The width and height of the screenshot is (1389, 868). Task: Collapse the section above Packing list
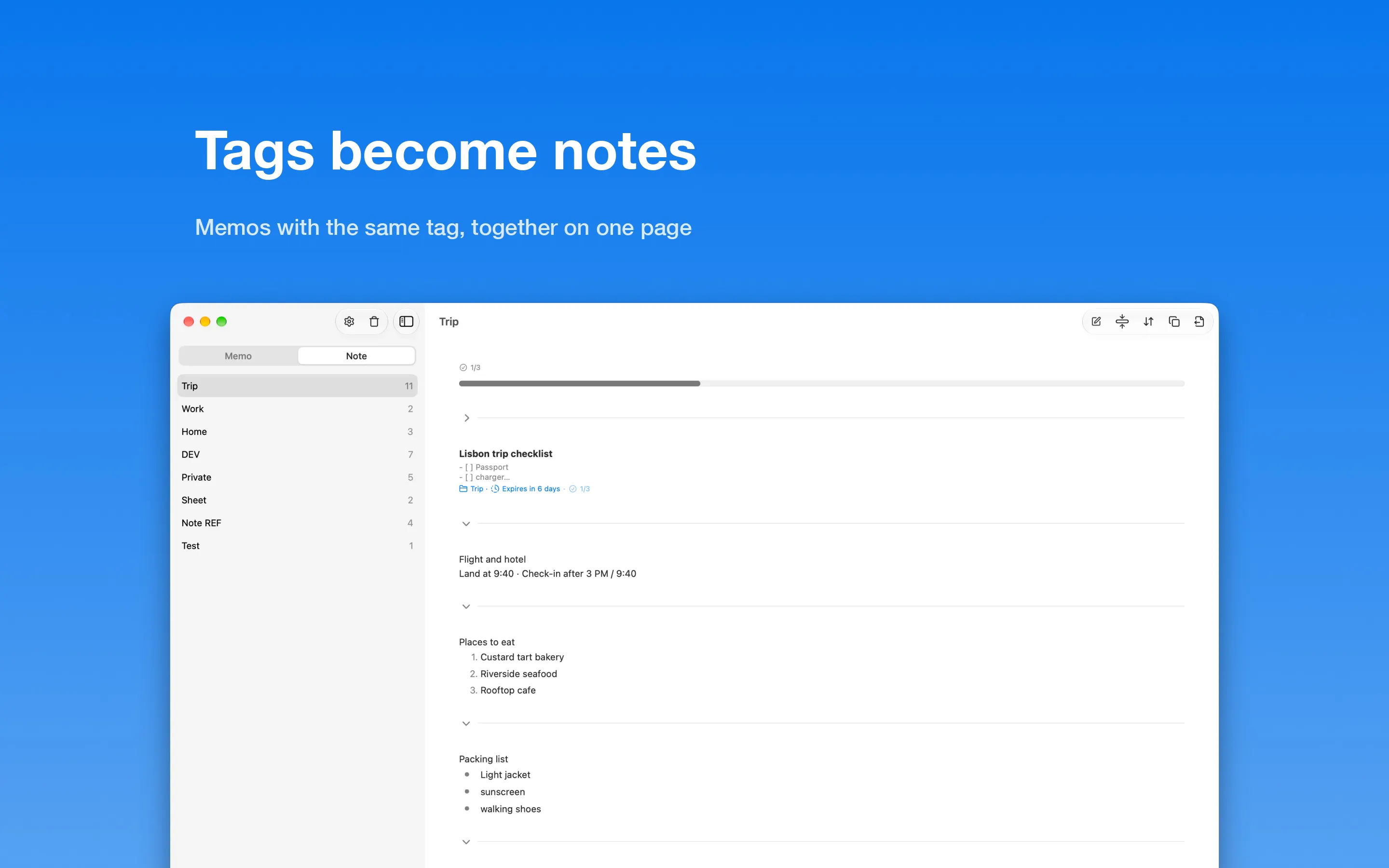[466, 723]
